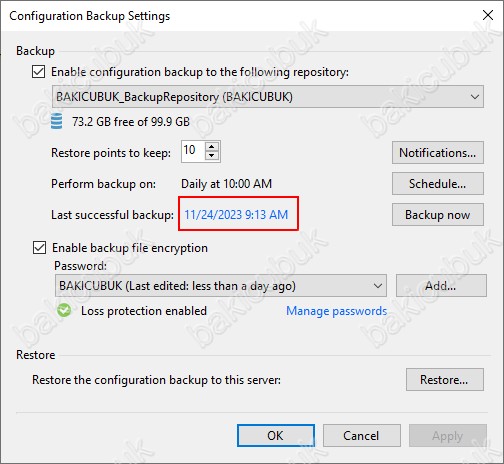The image size is (504, 464).
Task: Click the green loss protection checkmark icon
Action: (x=64, y=311)
